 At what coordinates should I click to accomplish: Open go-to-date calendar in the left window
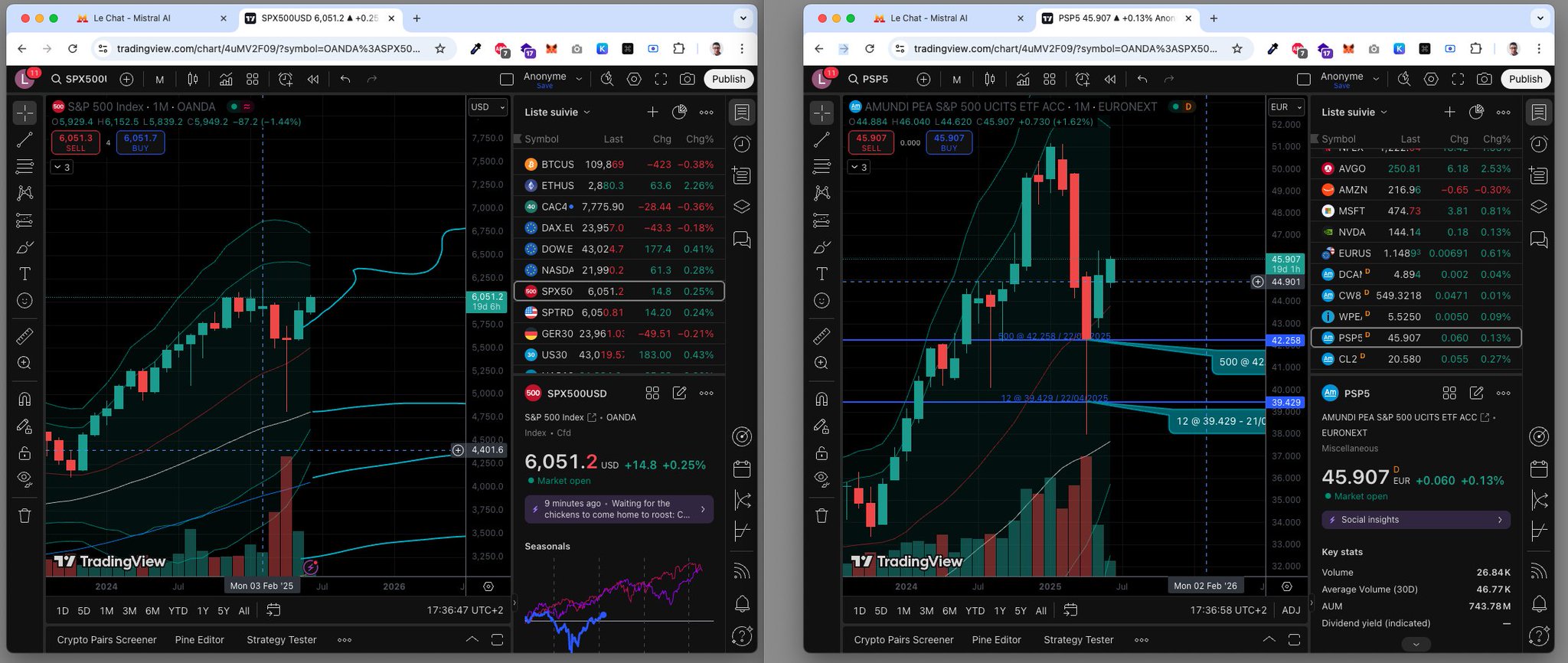(273, 610)
